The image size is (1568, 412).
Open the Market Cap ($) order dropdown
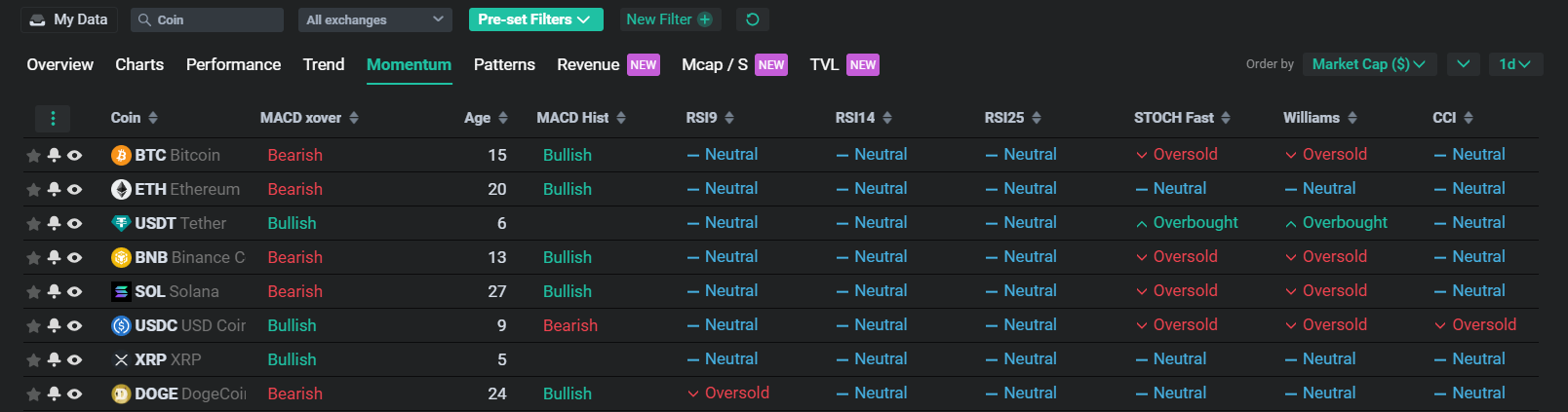tap(1368, 64)
